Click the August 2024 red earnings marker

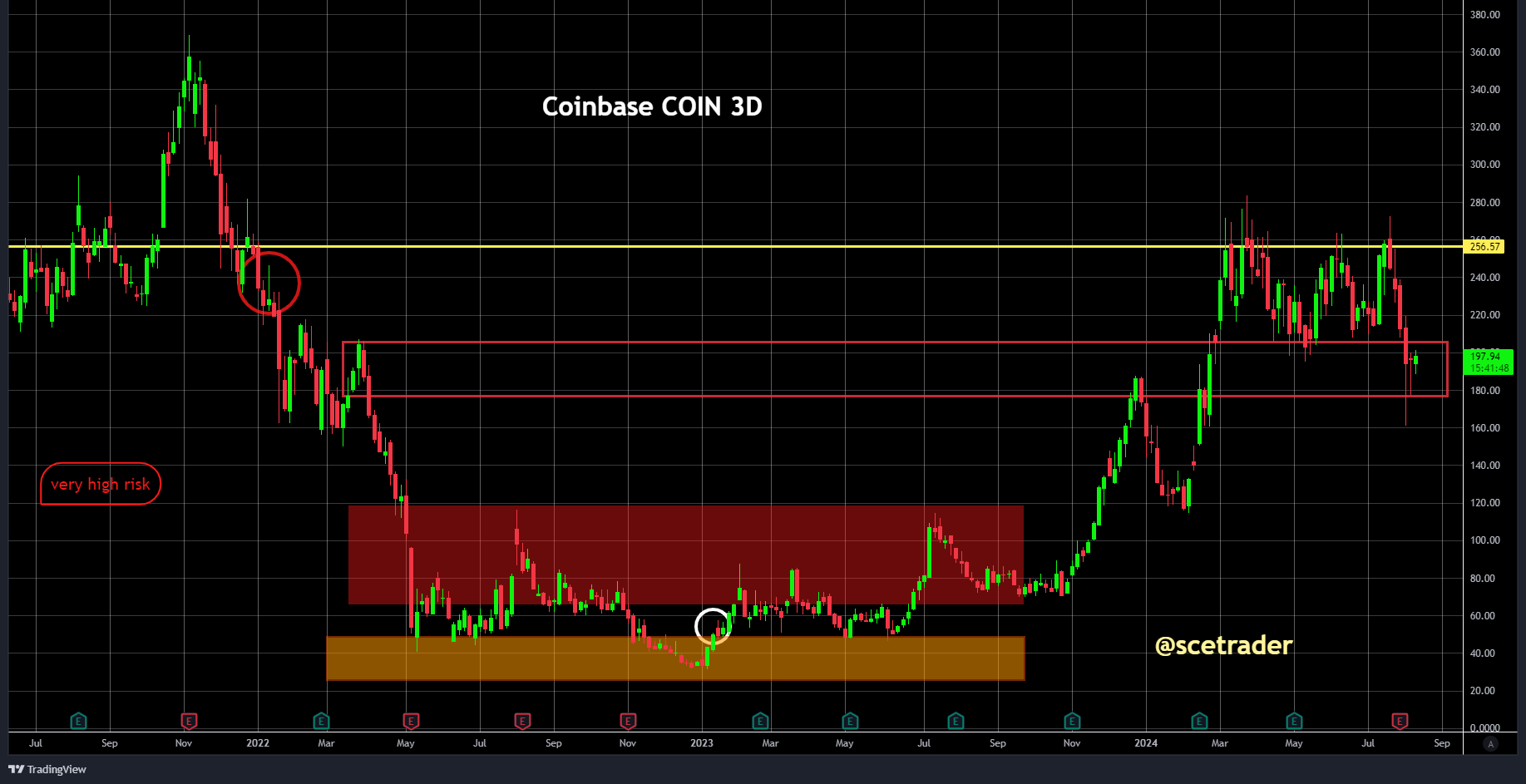1400,721
